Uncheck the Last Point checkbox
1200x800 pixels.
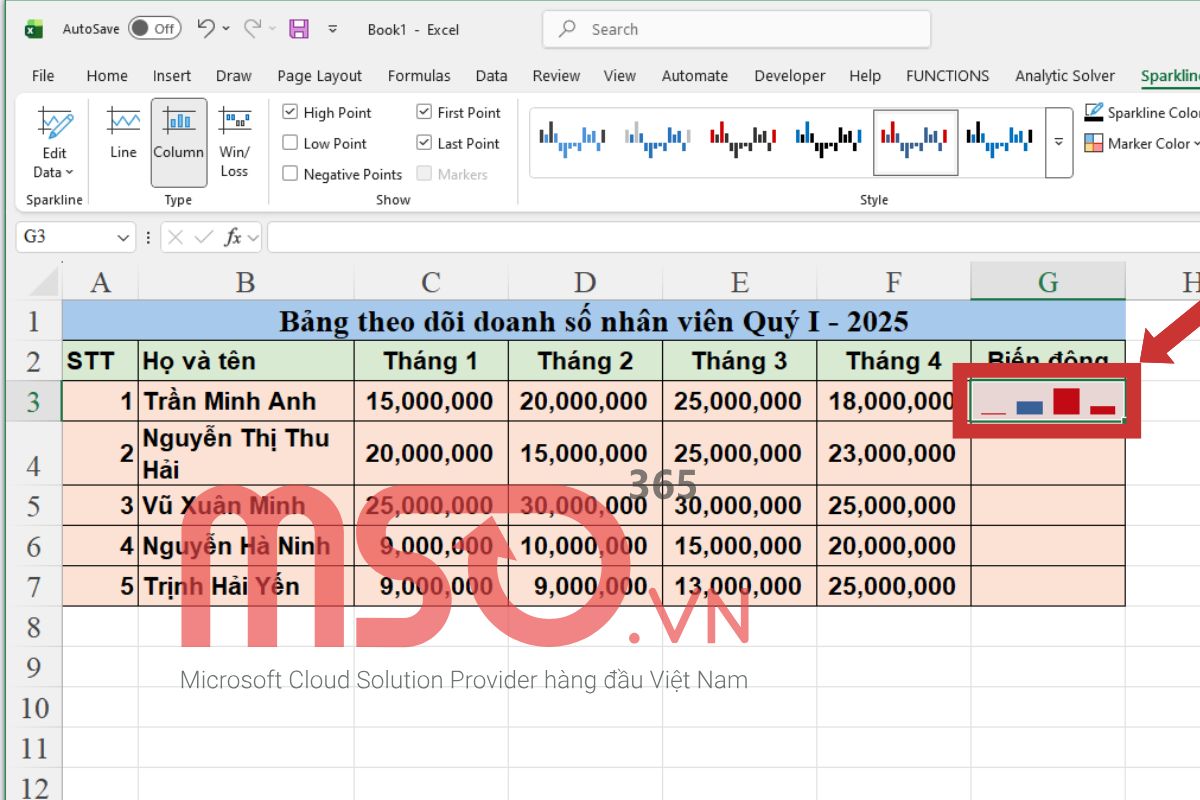(x=424, y=143)
